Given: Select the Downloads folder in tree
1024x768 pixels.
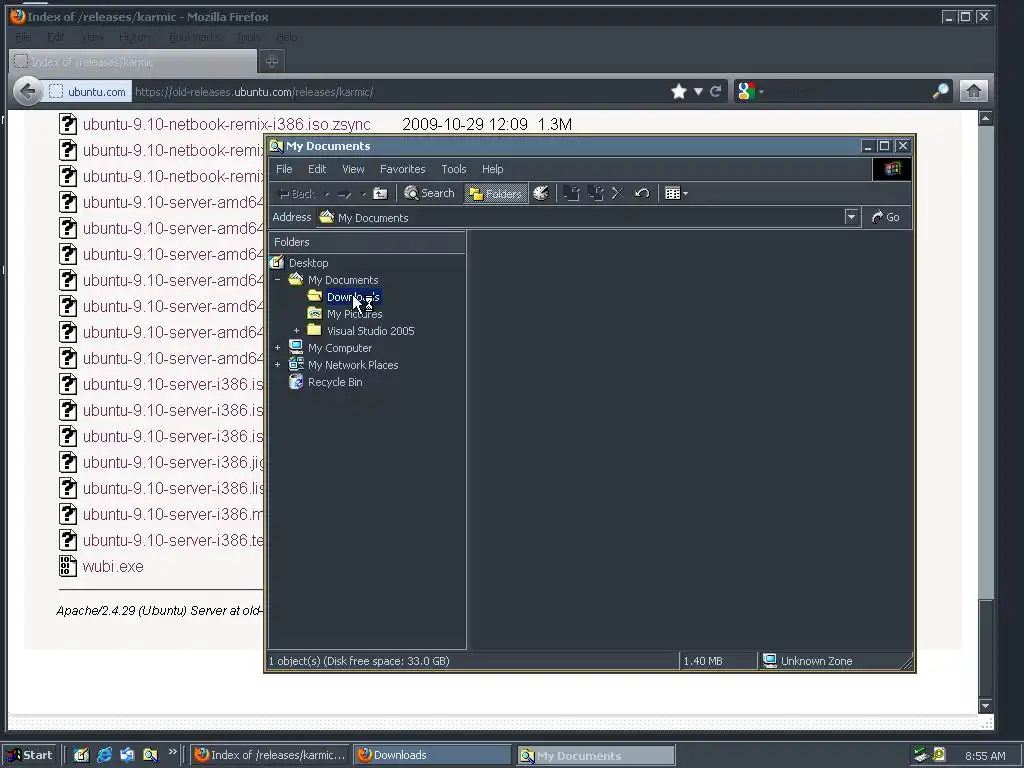Looking at the screenshot, I should [x=353, y=297].
